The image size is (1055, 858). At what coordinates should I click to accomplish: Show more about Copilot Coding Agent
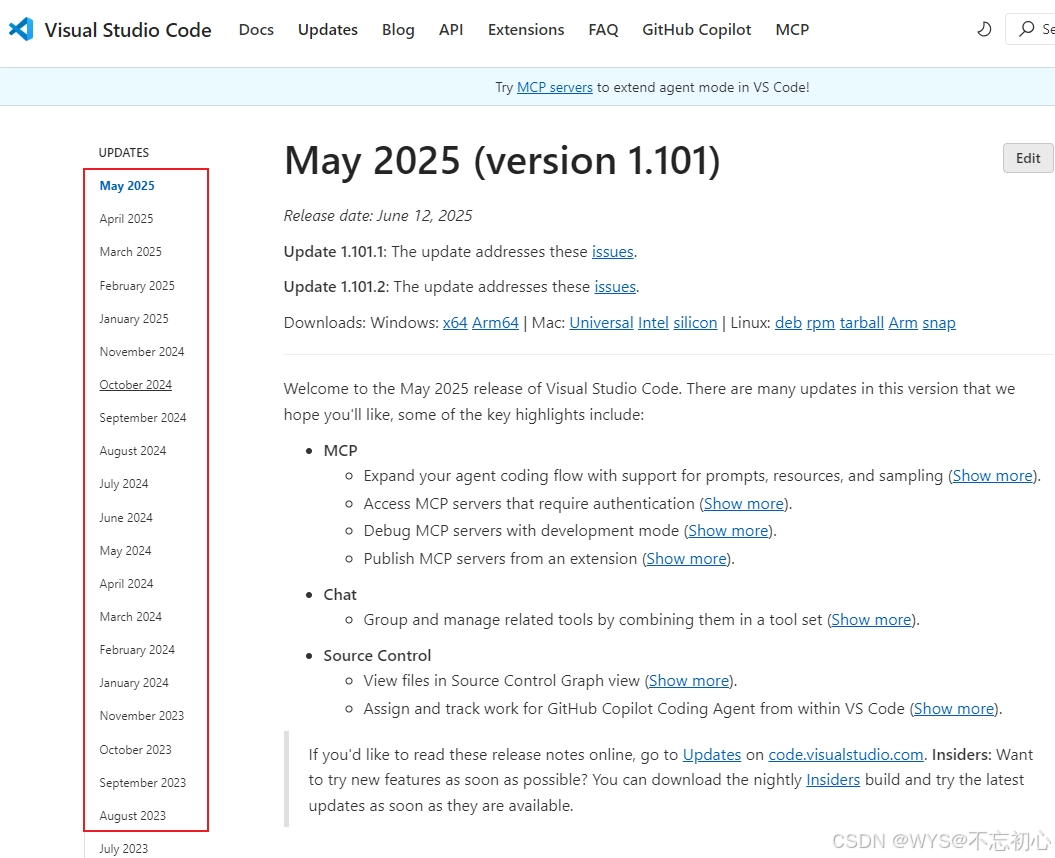[x=954, y=709]
